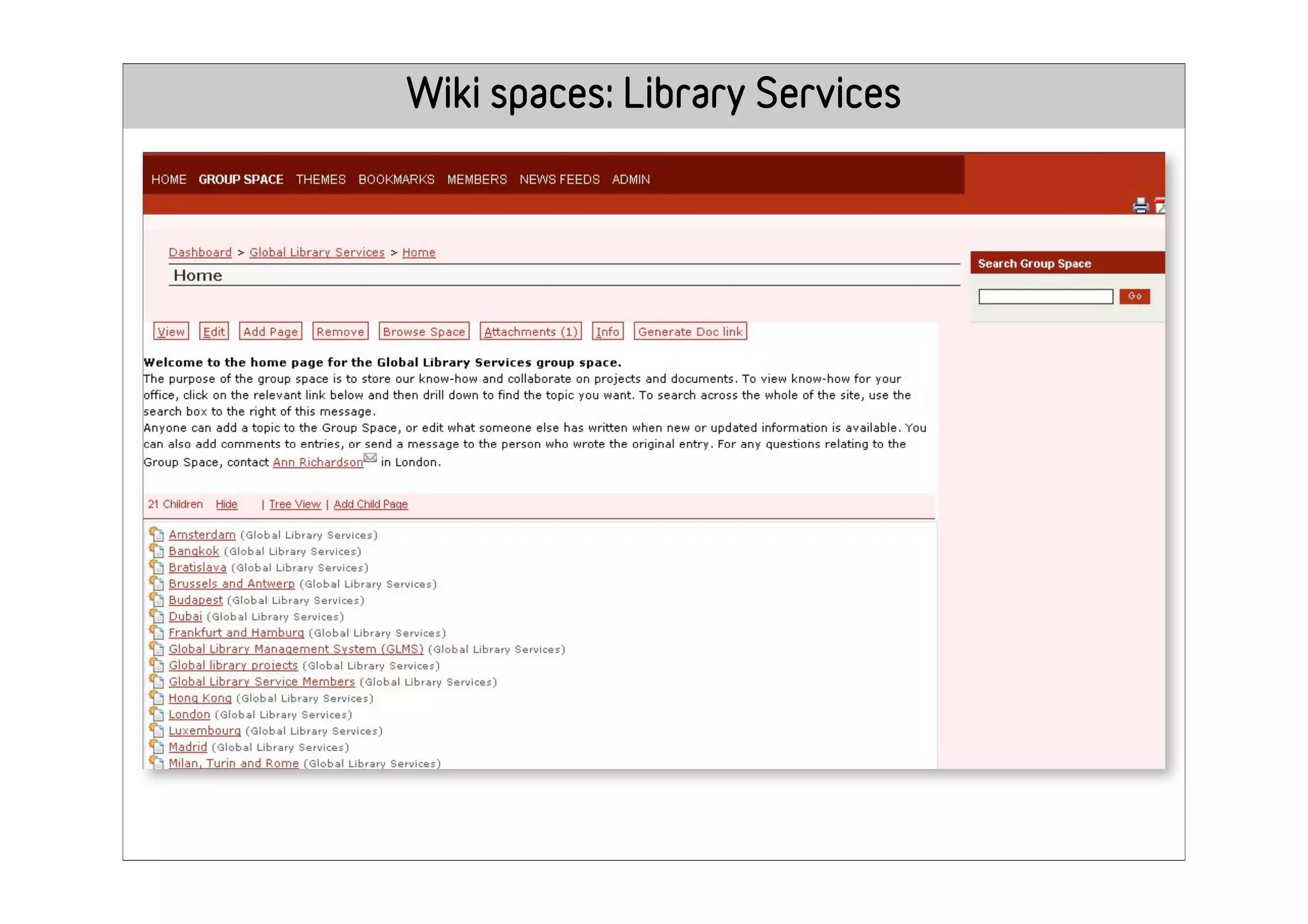Click the page icon next to Budapest

(156, 599)
